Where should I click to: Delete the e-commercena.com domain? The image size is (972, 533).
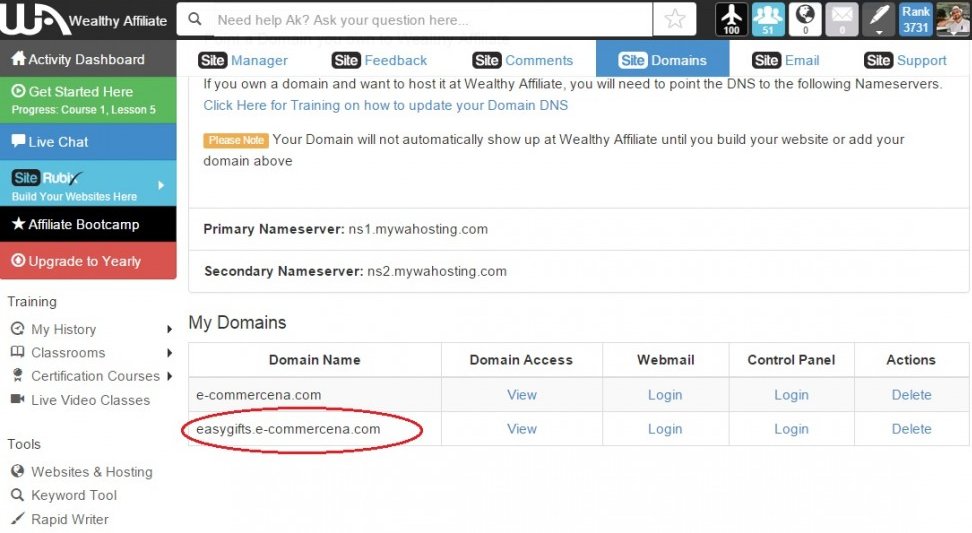[911, 395]
